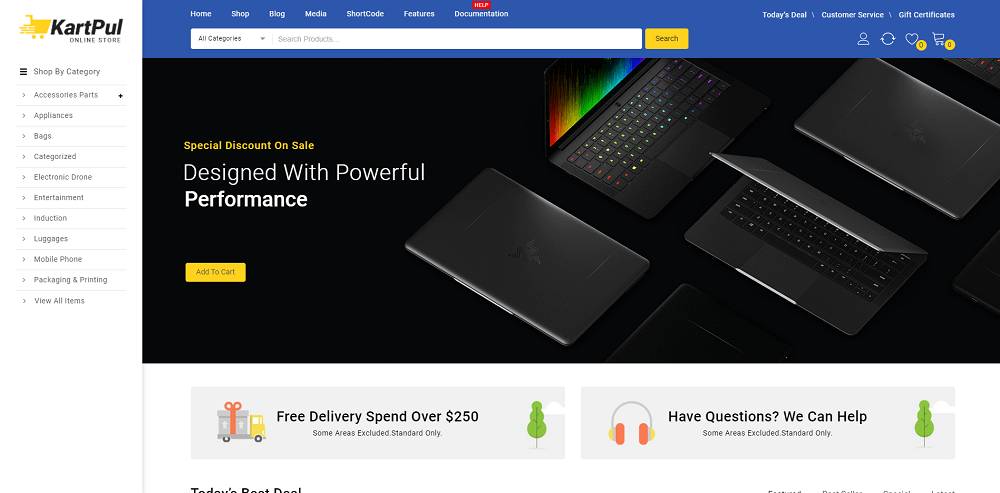The width and height of the screenshot is (1000, 493).
Task: Open the wishlist heart icon
Action: [x=912, y=39]
